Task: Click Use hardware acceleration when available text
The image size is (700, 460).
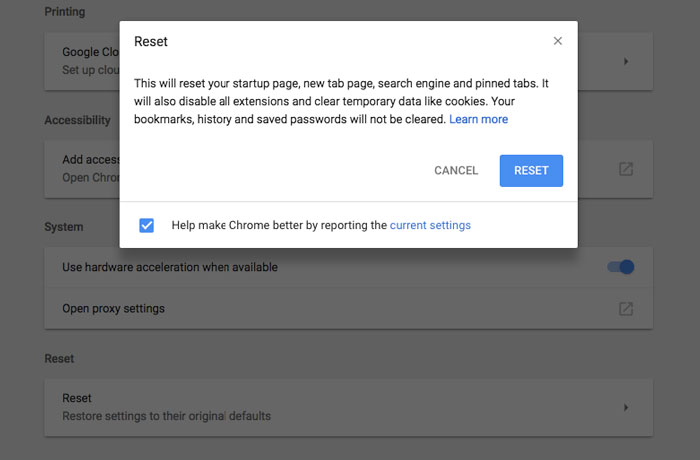Action: pos(170,267)
